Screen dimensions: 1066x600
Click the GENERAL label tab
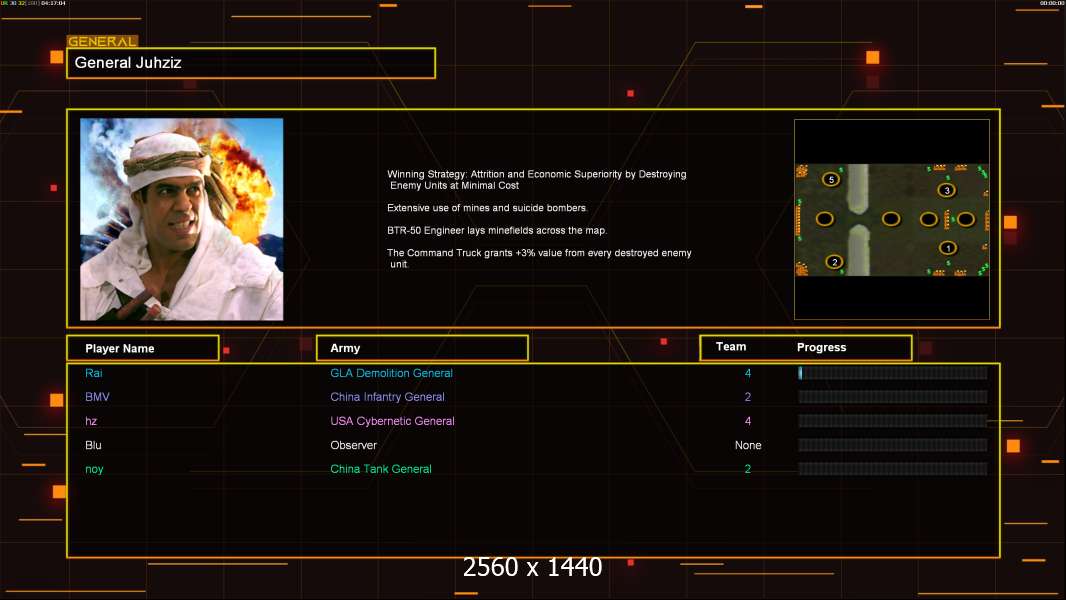pyautogui.click(x=103, y=41)
